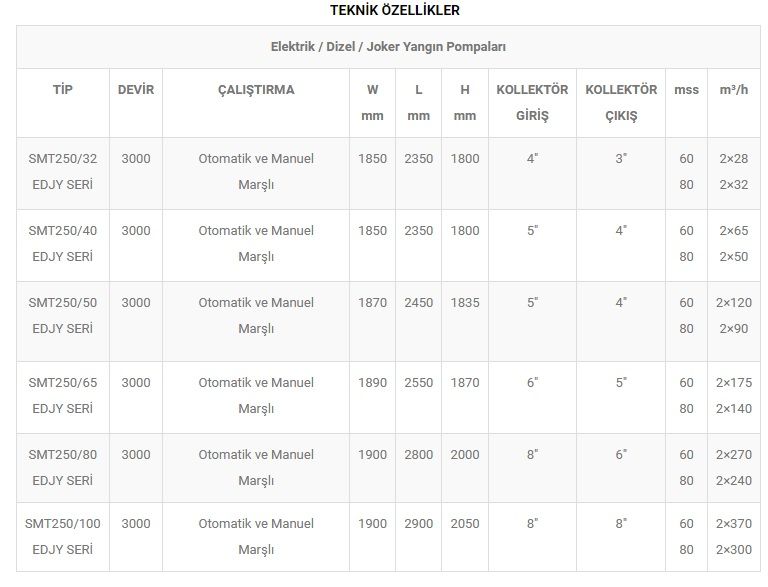Select the 1890 width value
The height and width of the screenshot is (587, 768).
tap(372, 383)
